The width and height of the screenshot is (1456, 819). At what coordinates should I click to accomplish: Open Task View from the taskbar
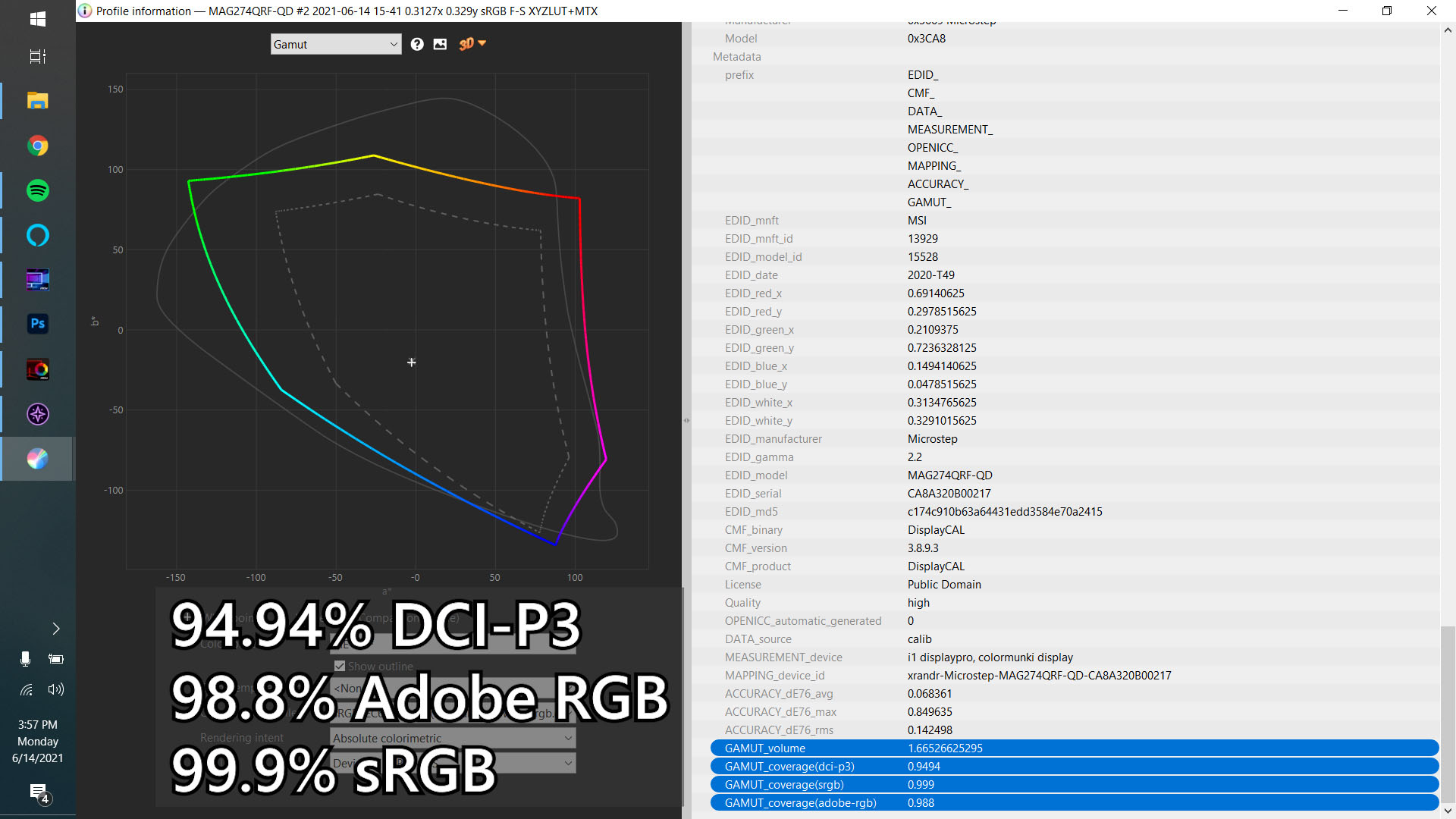pos(38,56)
